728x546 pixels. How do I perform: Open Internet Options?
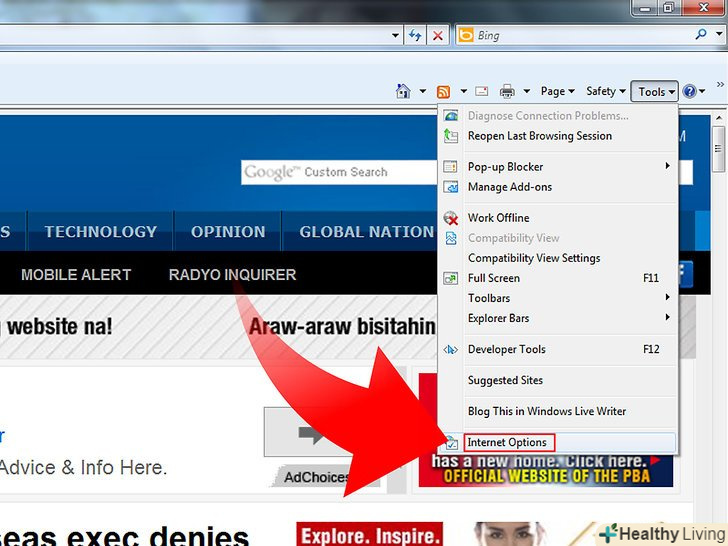tap(557, 442)
